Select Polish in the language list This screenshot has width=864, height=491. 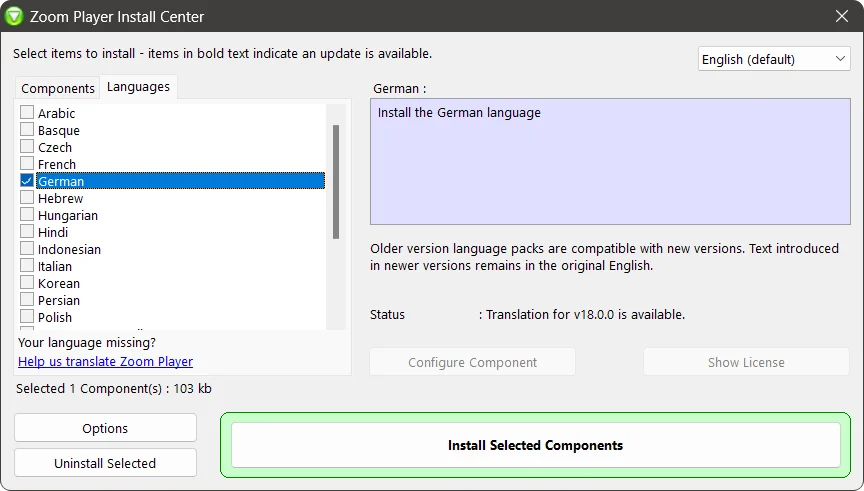point(55,317)
